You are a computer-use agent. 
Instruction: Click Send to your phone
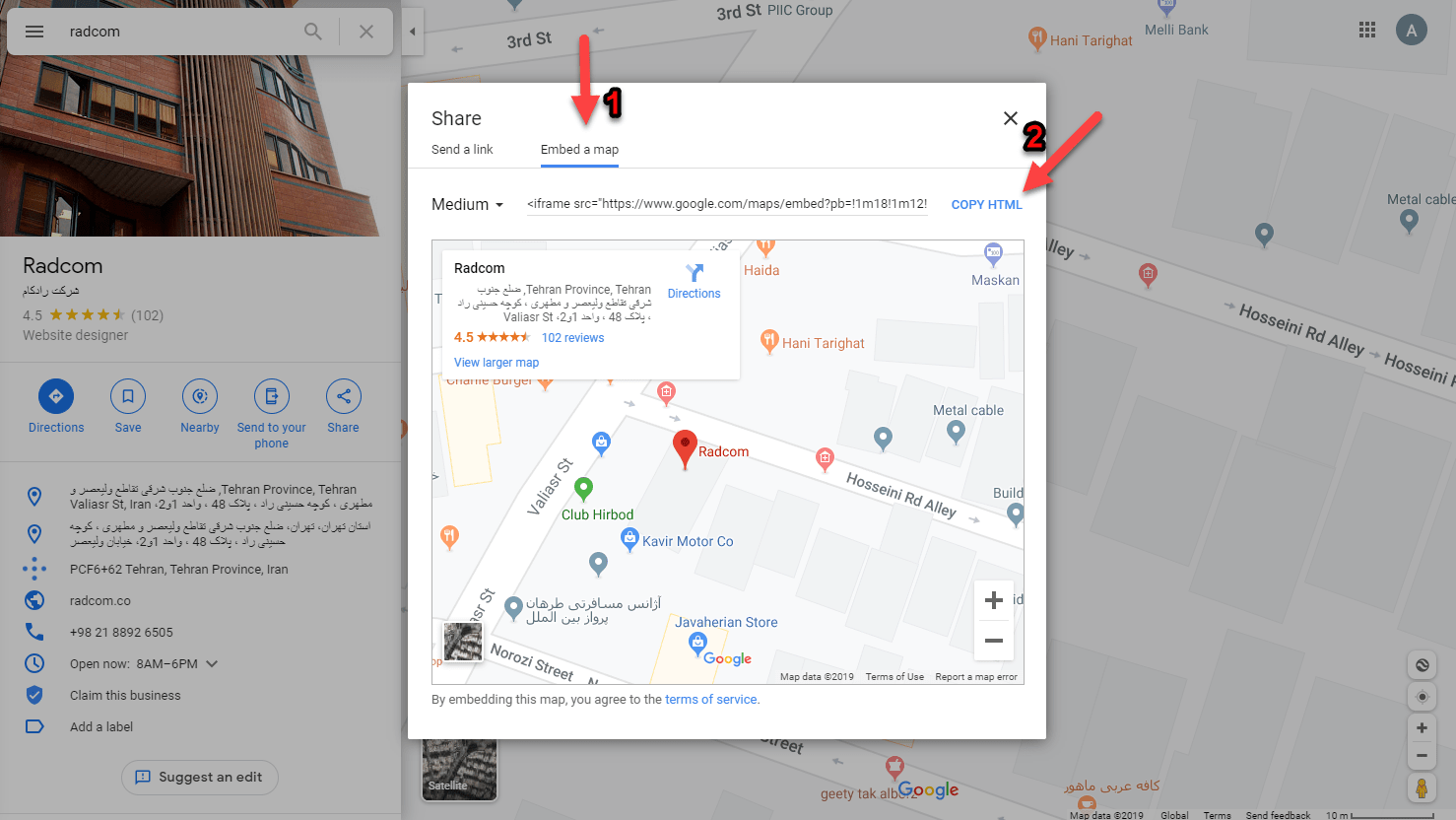pos(272,396)
